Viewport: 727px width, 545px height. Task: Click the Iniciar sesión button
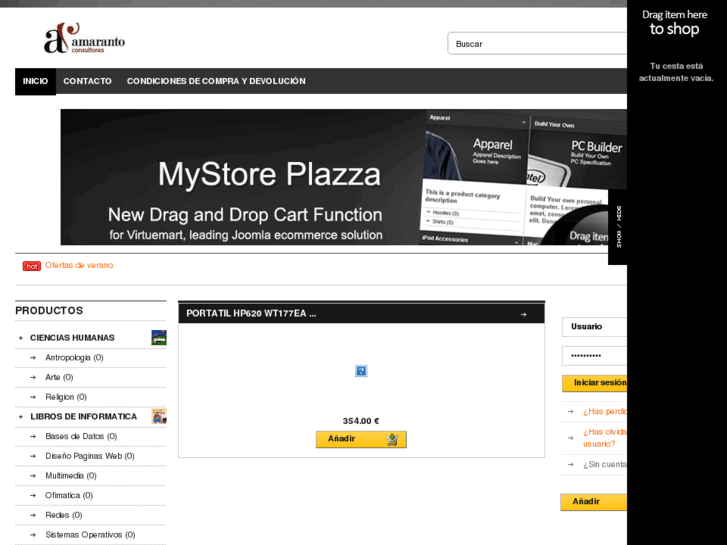594,383
